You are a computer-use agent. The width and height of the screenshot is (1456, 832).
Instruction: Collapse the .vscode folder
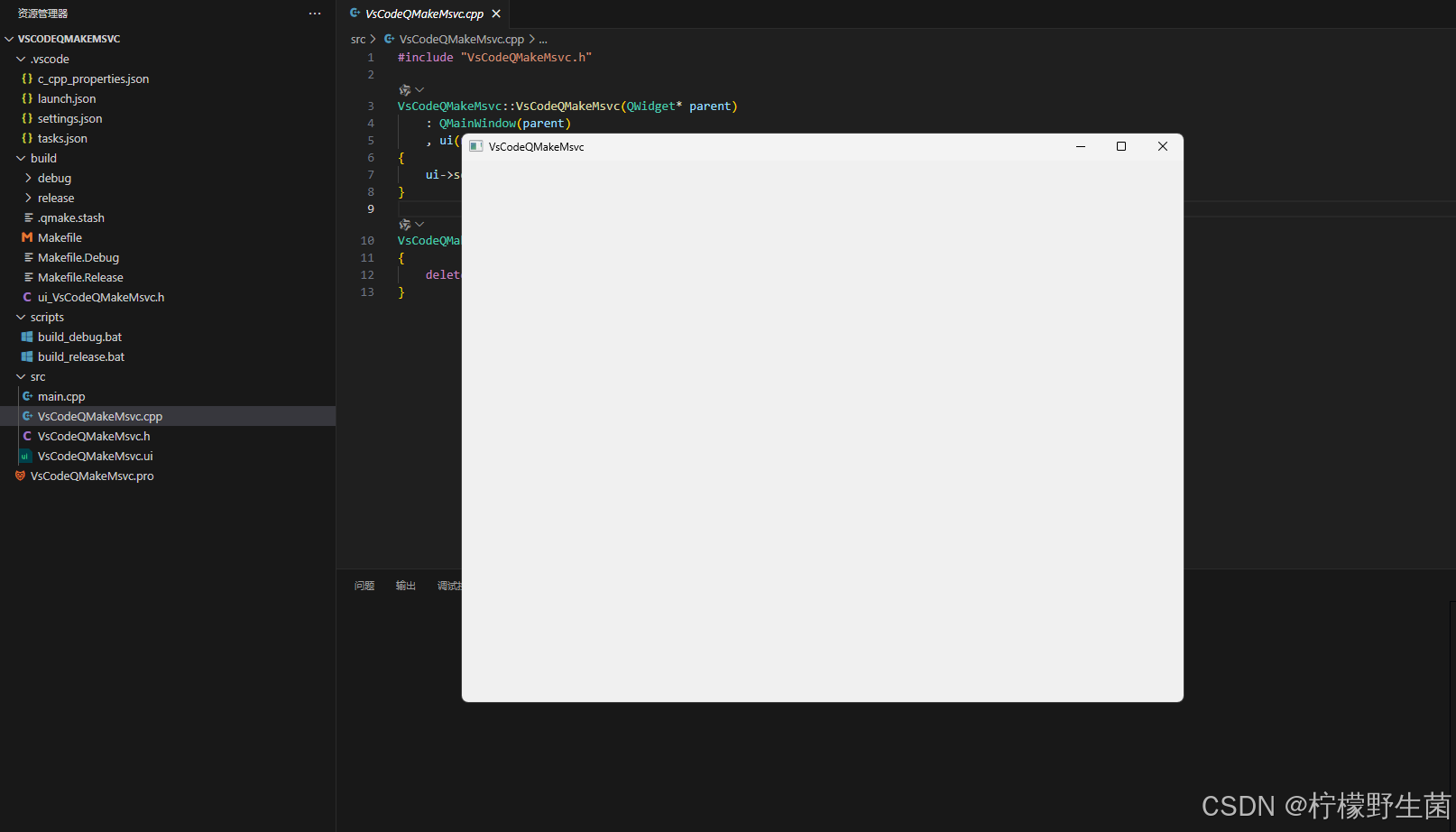pyautogui.click(x=49, y=59)
